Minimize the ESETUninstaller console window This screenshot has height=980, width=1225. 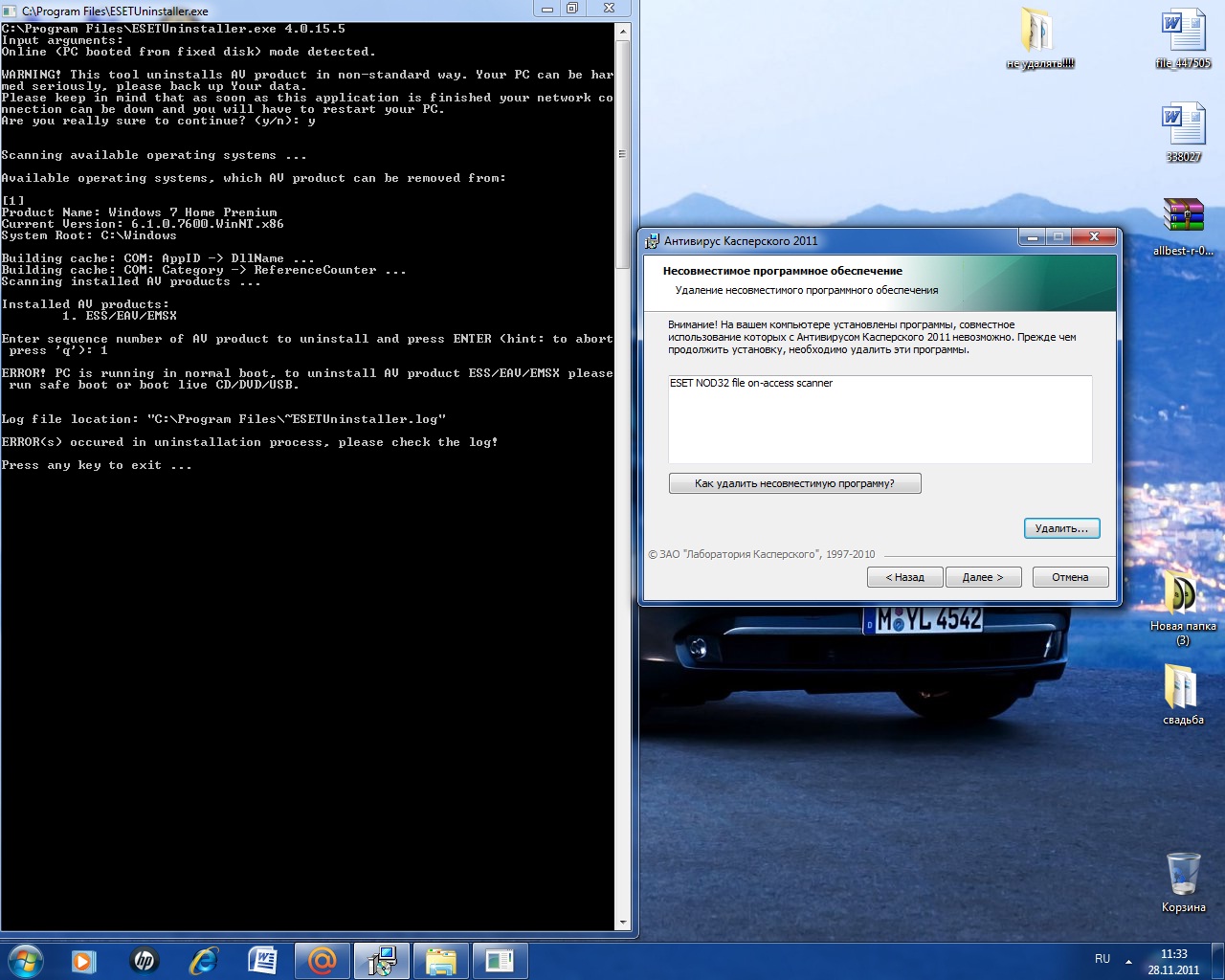[x=547, y=9]
